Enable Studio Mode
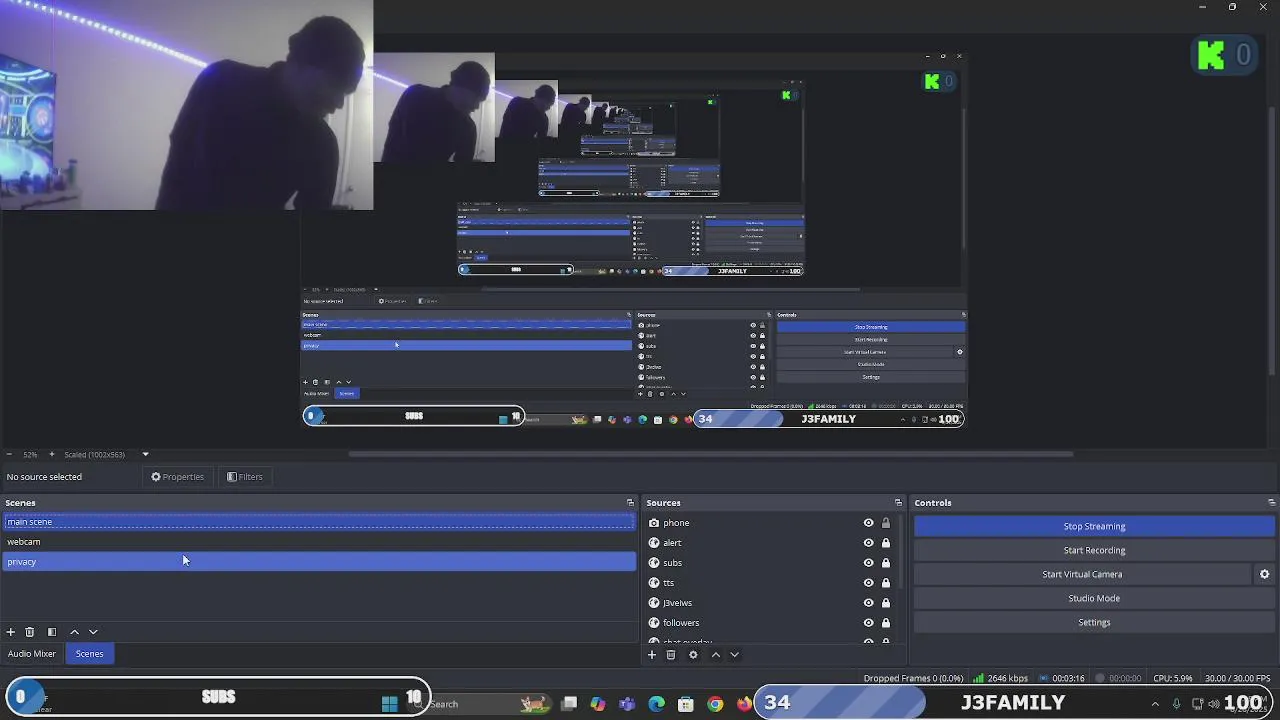This screenshot has height=720, width=1280. pyautogui.click(x=1094, y=598)
